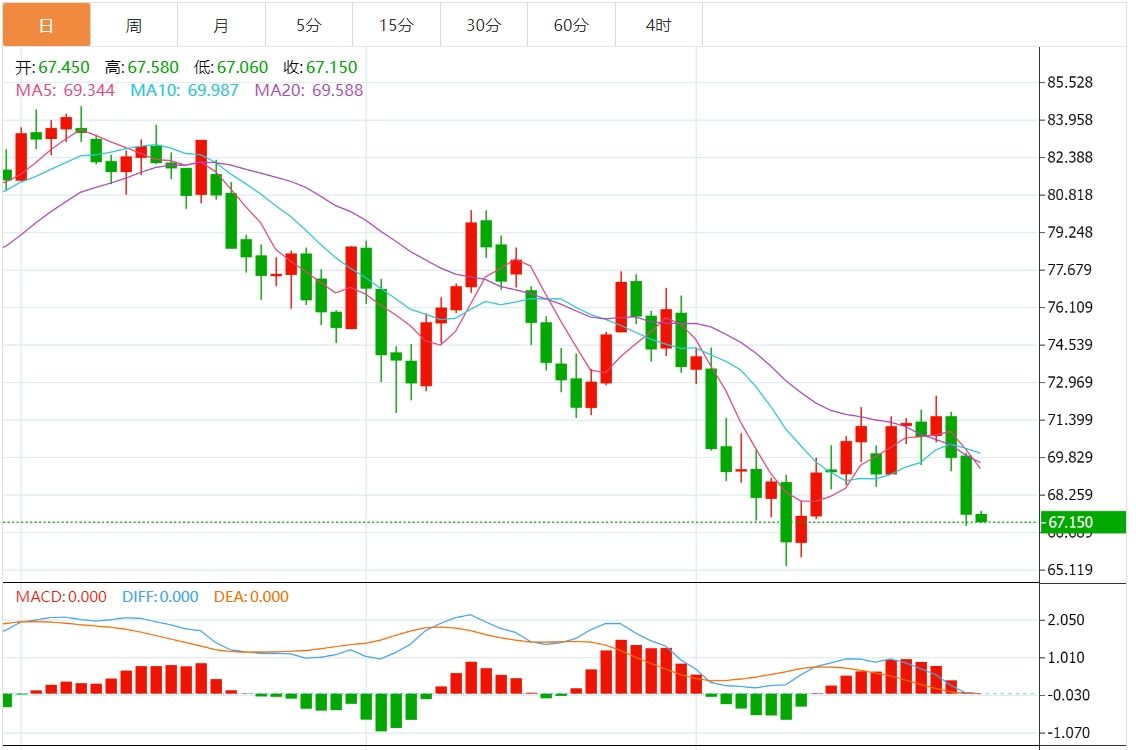The image size is (1136, 750).
Task: Click the 高:67.580 high price value
Action: (x=142, y=67)
